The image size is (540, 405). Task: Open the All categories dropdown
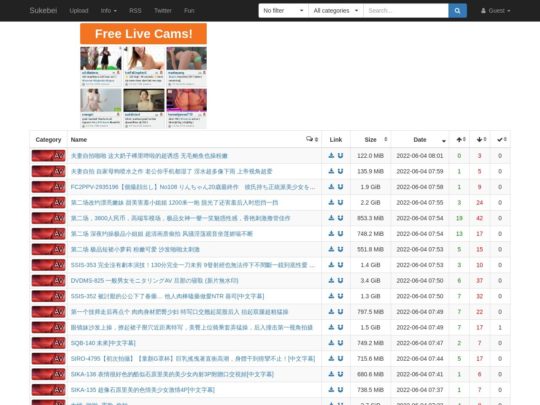click(336, 11)
